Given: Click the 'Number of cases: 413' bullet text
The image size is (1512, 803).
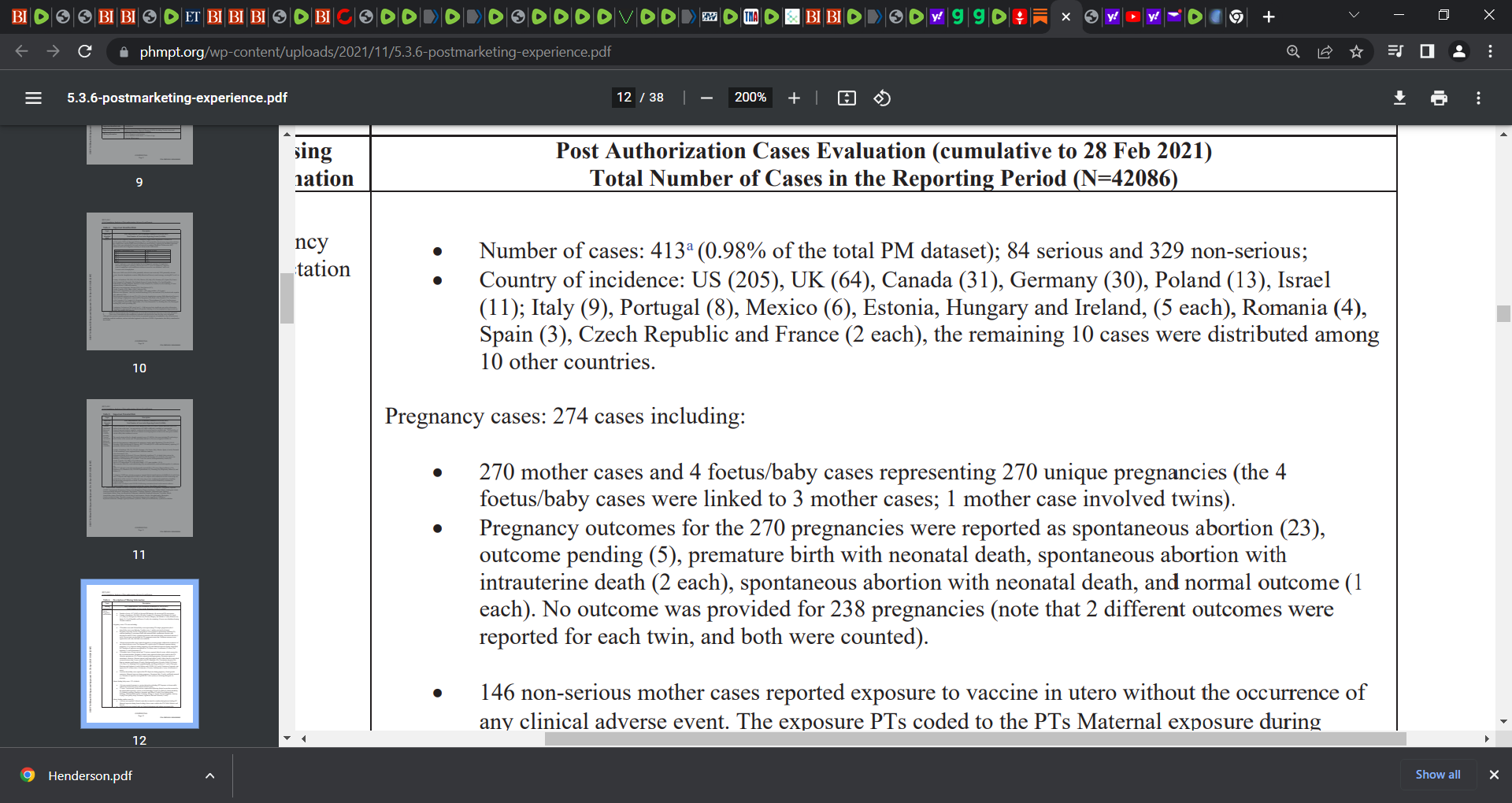Looking at the screenshot, I should pos(893,250).
